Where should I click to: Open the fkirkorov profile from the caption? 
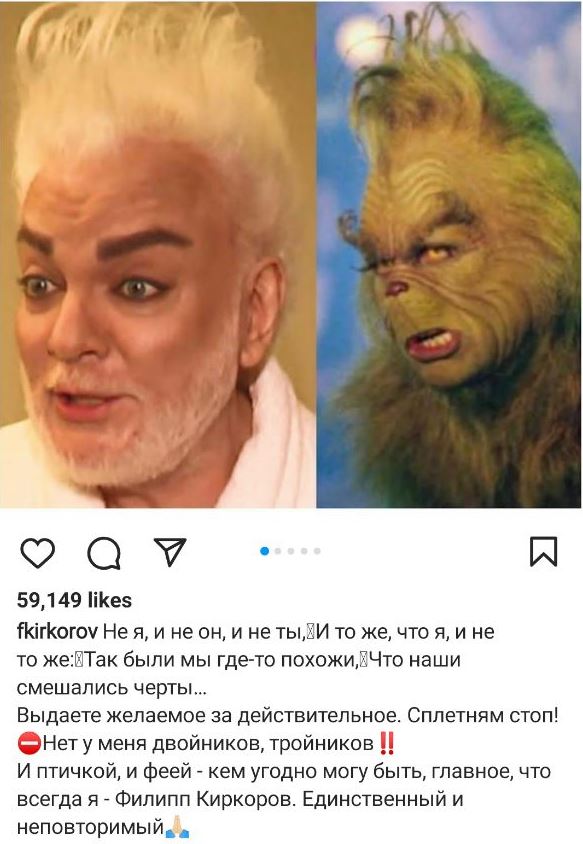coord(58,631)
